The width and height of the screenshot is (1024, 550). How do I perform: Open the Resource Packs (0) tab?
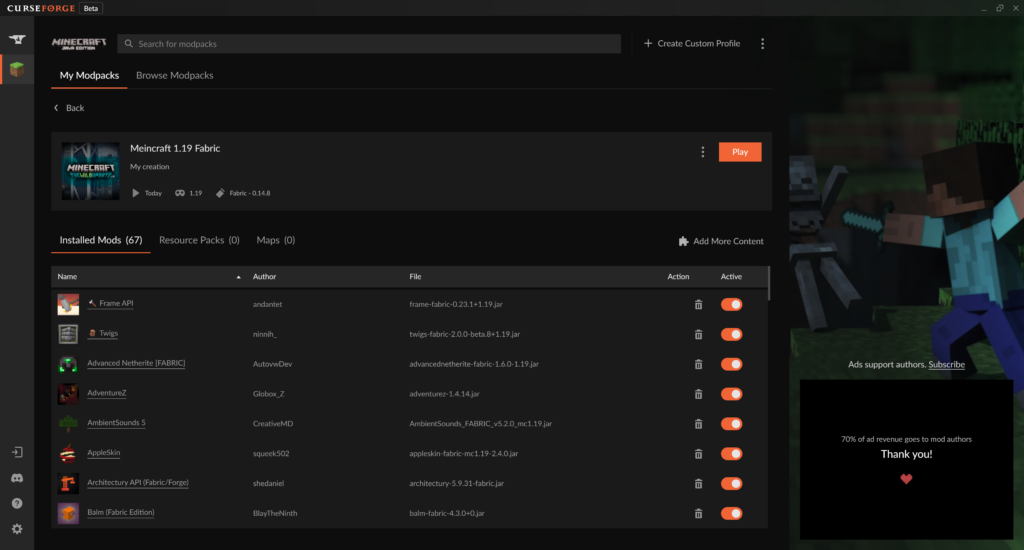pyautogui.click(x=199, y=240)
